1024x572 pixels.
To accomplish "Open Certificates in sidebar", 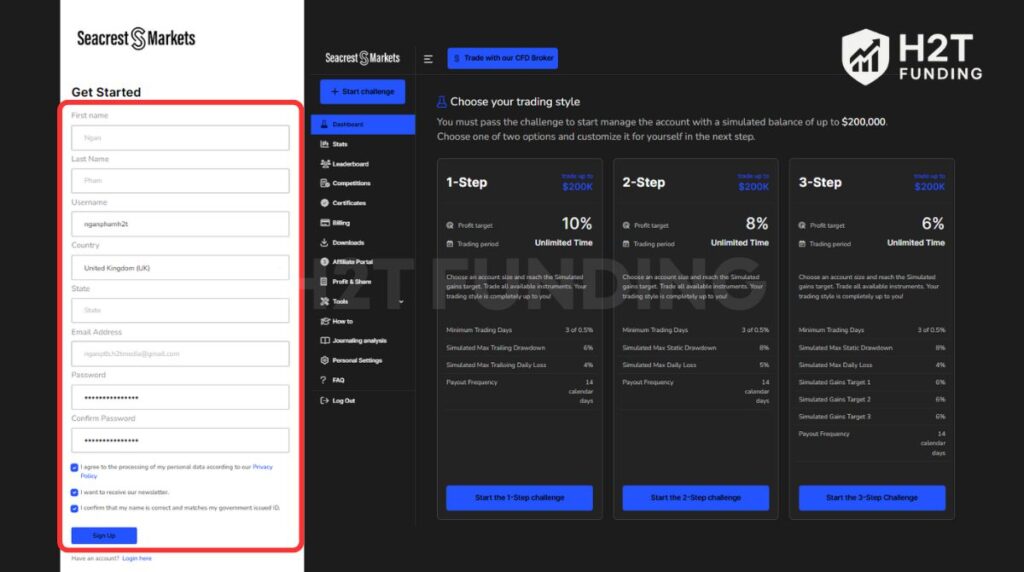I will click(363, 203).
